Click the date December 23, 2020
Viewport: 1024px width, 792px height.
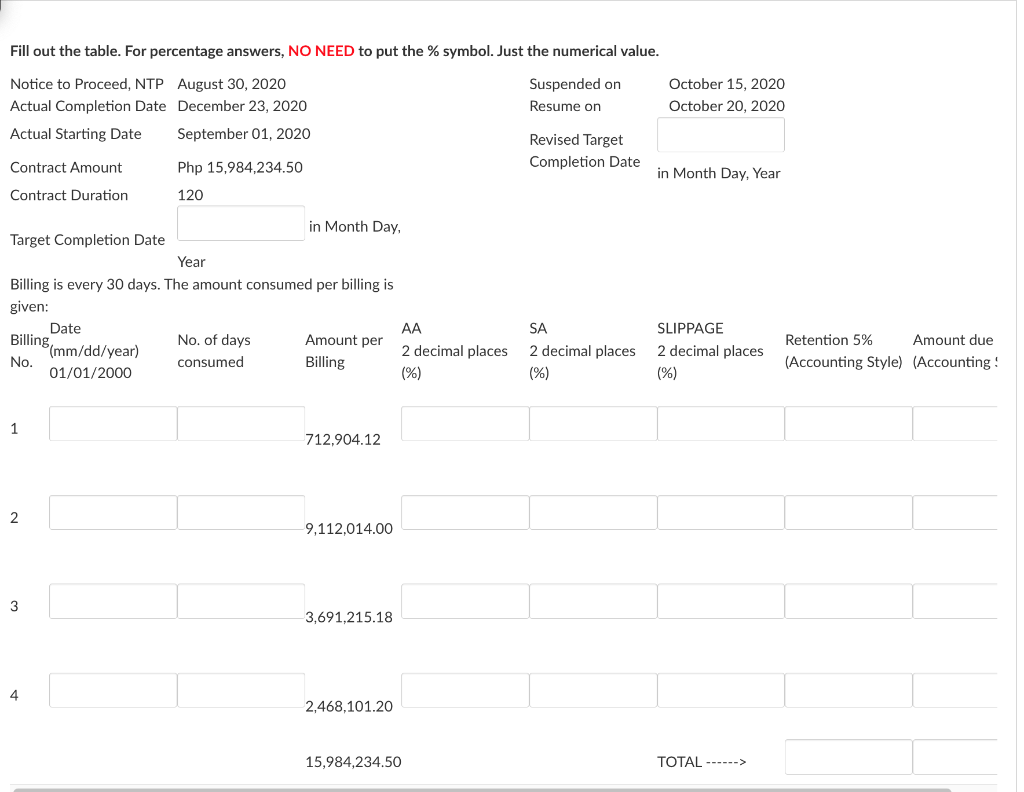(242, 106)
